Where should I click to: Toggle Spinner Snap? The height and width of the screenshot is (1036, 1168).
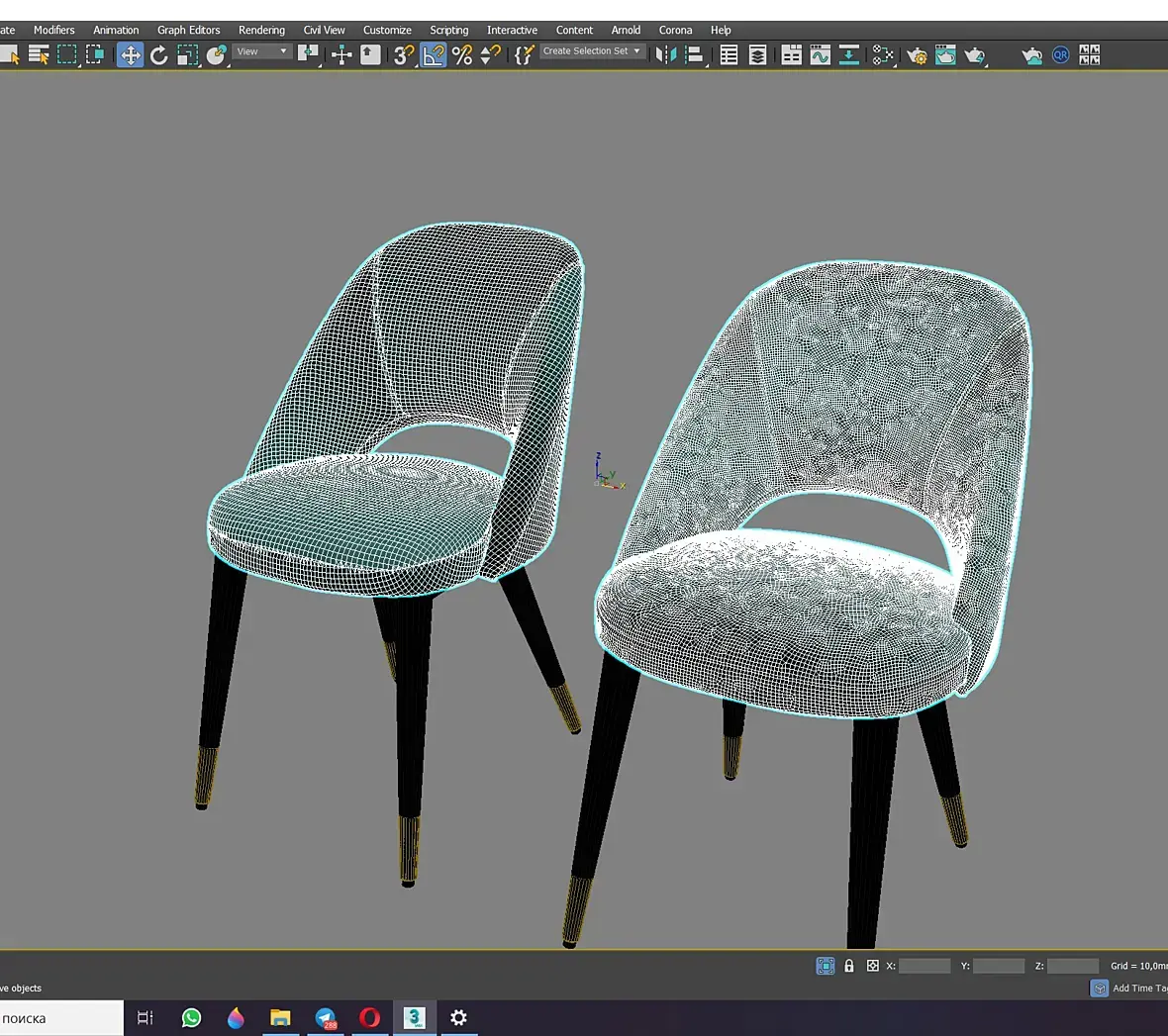coord(490,55)
